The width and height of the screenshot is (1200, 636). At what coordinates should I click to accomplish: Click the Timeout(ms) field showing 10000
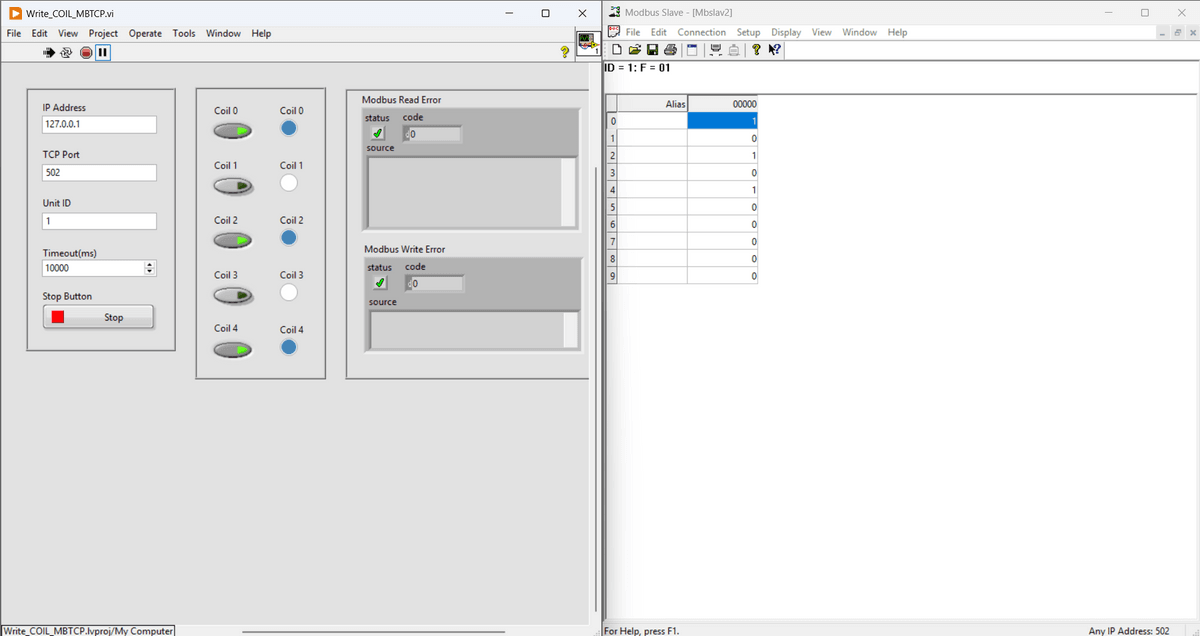click(x=93, y=268)
